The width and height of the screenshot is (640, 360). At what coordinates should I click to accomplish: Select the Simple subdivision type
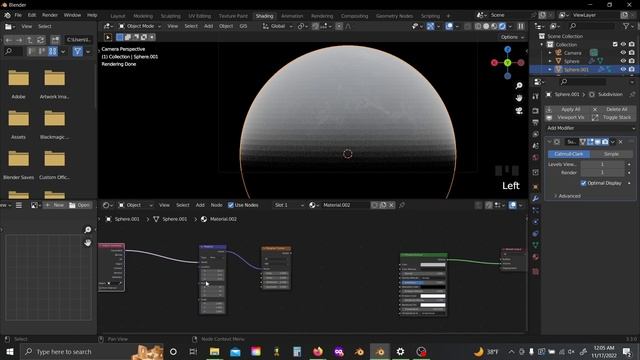coord(611,154)
